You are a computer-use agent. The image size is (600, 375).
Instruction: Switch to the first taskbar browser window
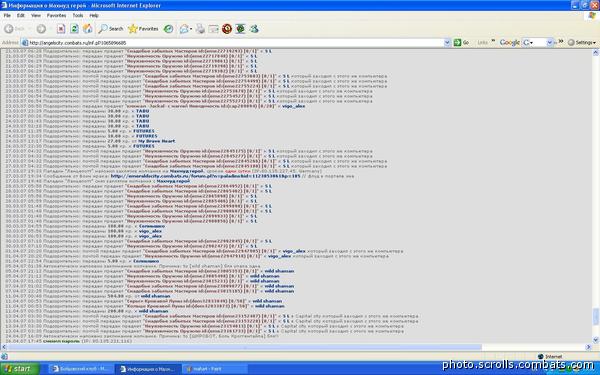coord(80,369)
